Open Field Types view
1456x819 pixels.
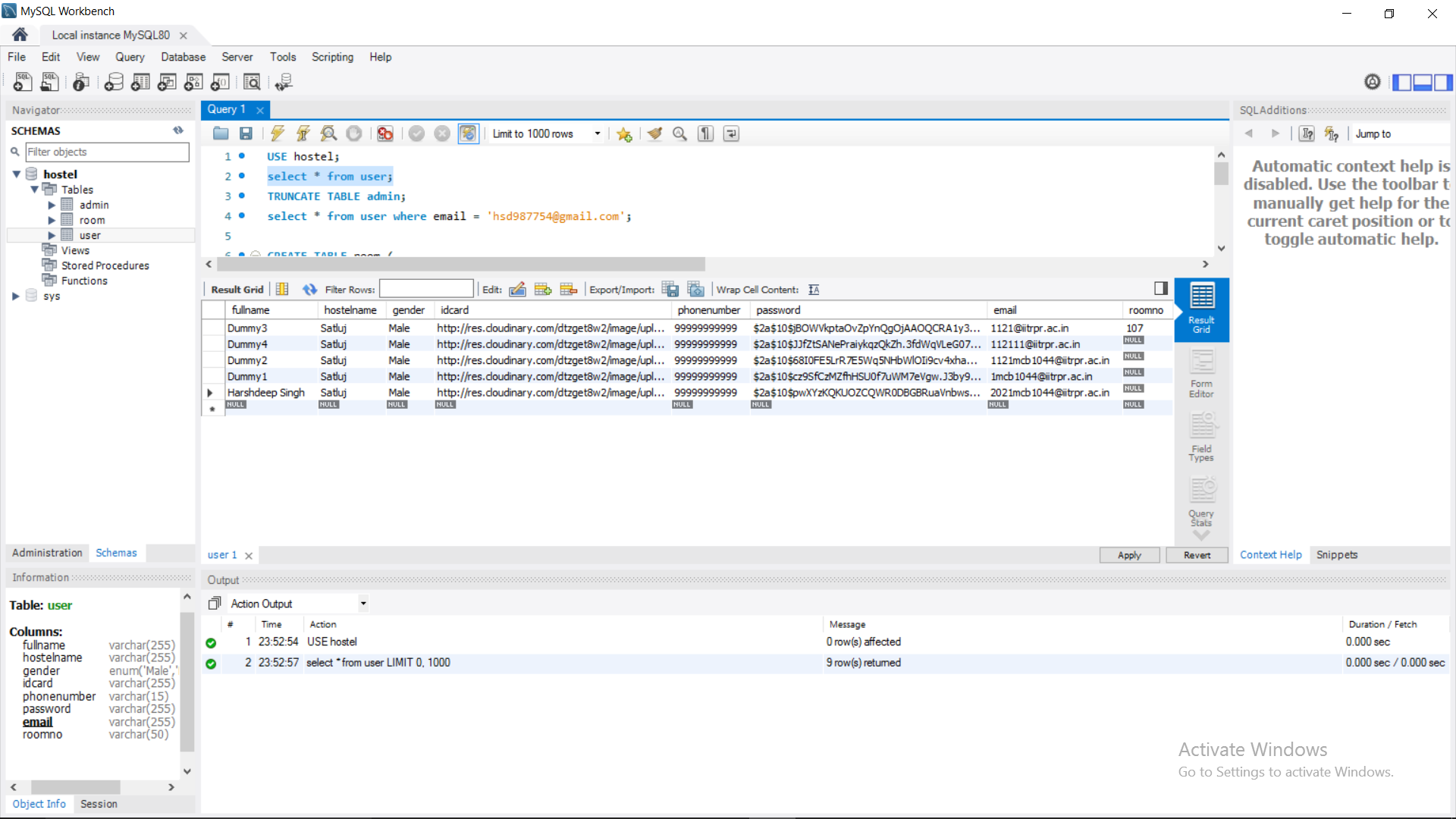click(x=1201, y=438)
